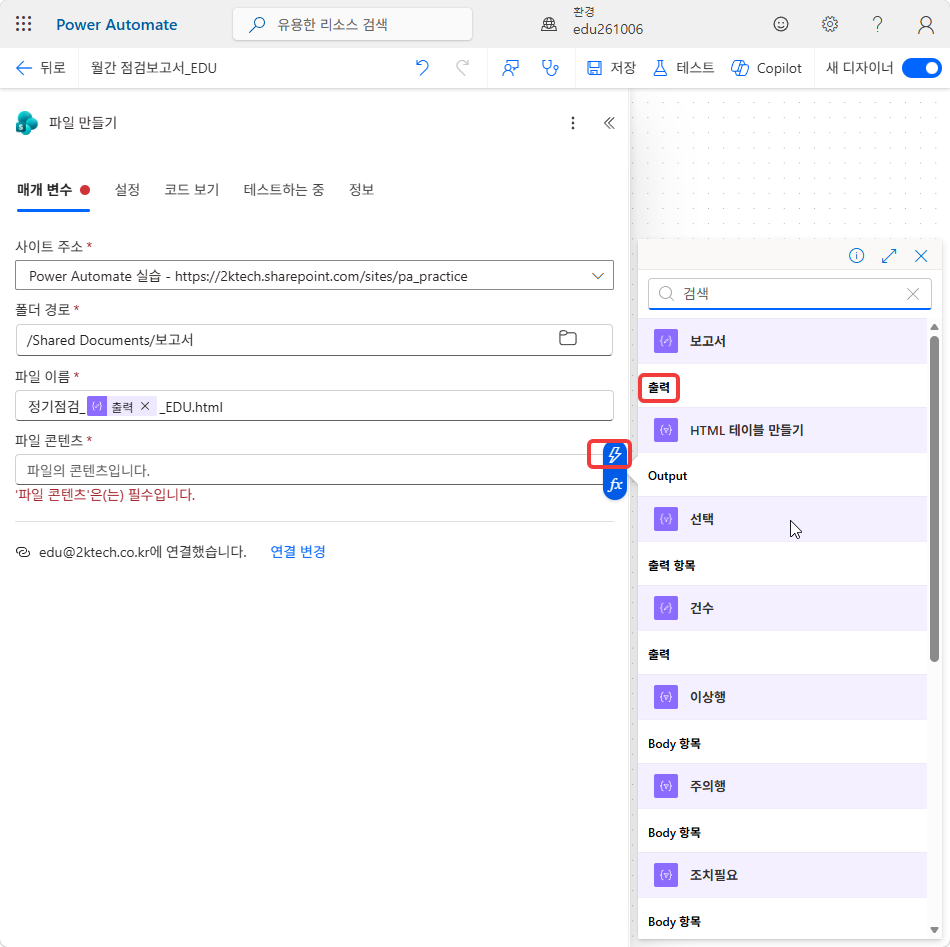The height and width of the screenshot is (947, 950).
Task: Click the flow name 월간 점검보고서_EDU
Action: point(154,68)
